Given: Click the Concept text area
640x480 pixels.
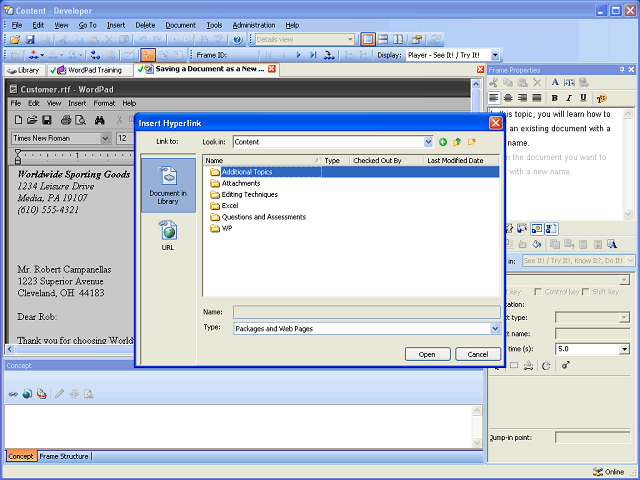Looking at the screenshot, I should click(239, 426).
